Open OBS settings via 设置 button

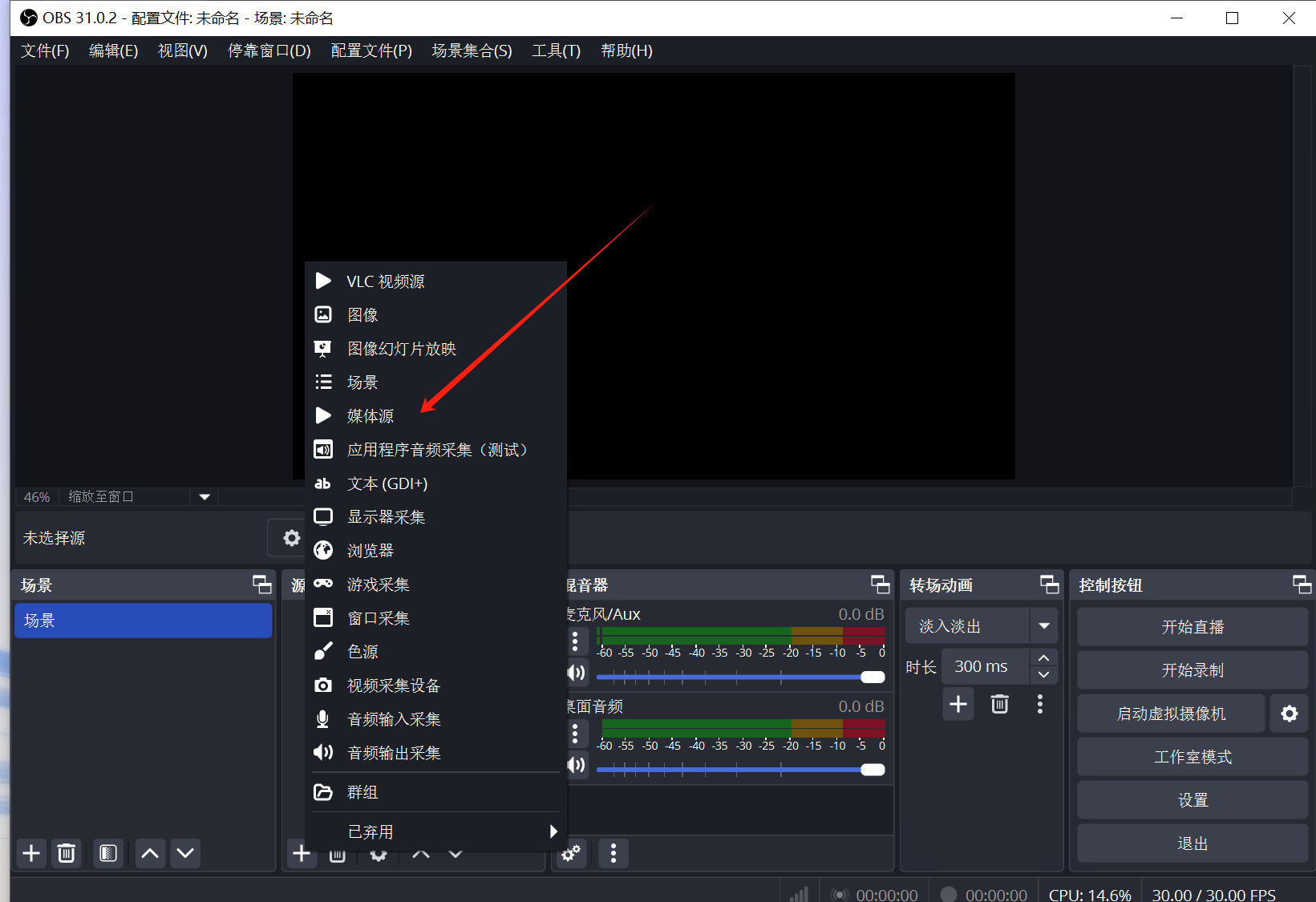click(1192, 799)
